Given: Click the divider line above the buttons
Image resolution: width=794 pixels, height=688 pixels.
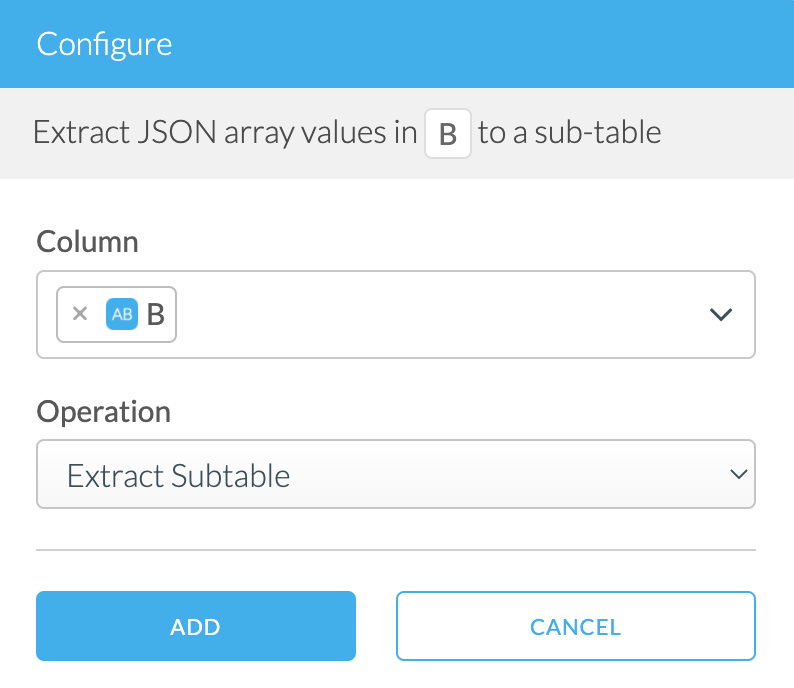Looking at the screenshot, I should (x=395, y=549).
